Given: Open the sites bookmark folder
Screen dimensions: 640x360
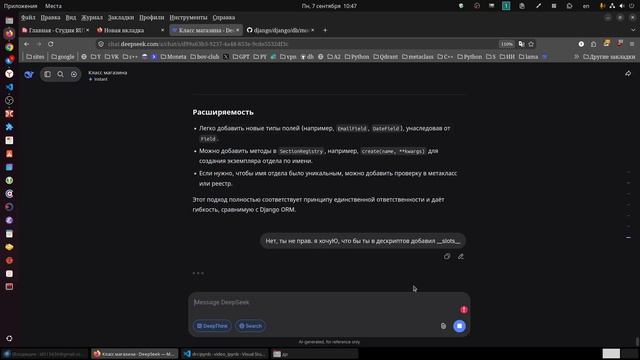Looking at the screenshot, I should pos(35,57).
